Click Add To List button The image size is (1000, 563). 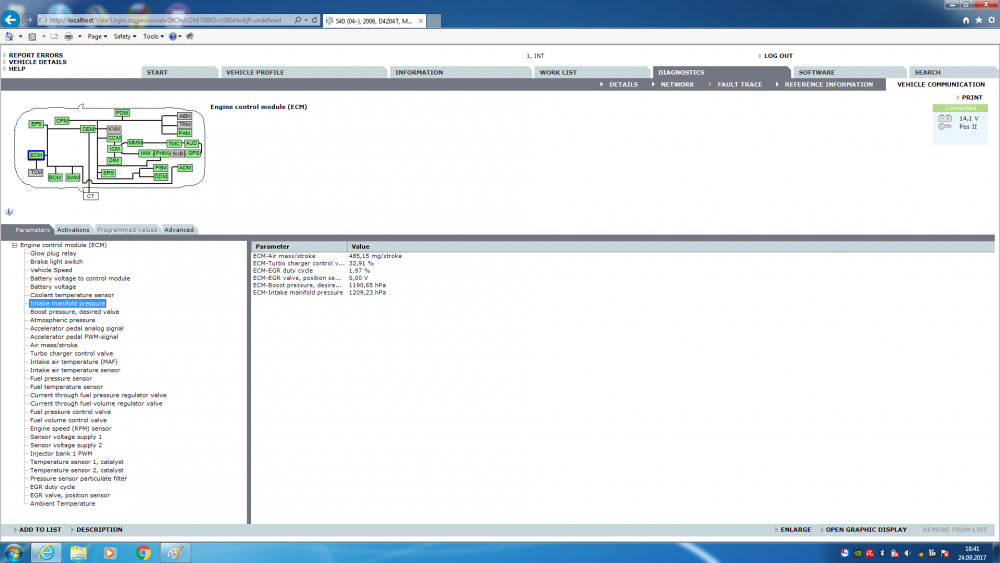point(39,529)
